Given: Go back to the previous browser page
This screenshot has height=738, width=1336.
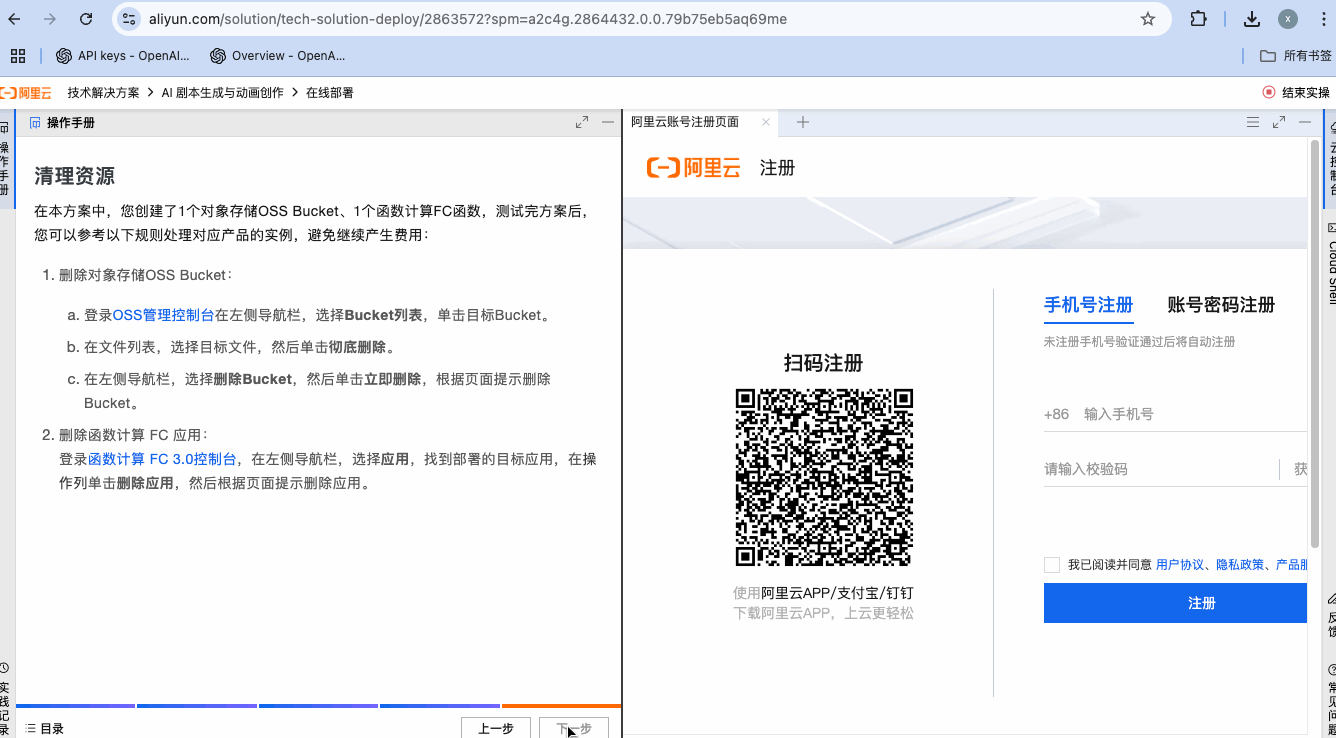Looking at the screenshot, I should (15, 19).
